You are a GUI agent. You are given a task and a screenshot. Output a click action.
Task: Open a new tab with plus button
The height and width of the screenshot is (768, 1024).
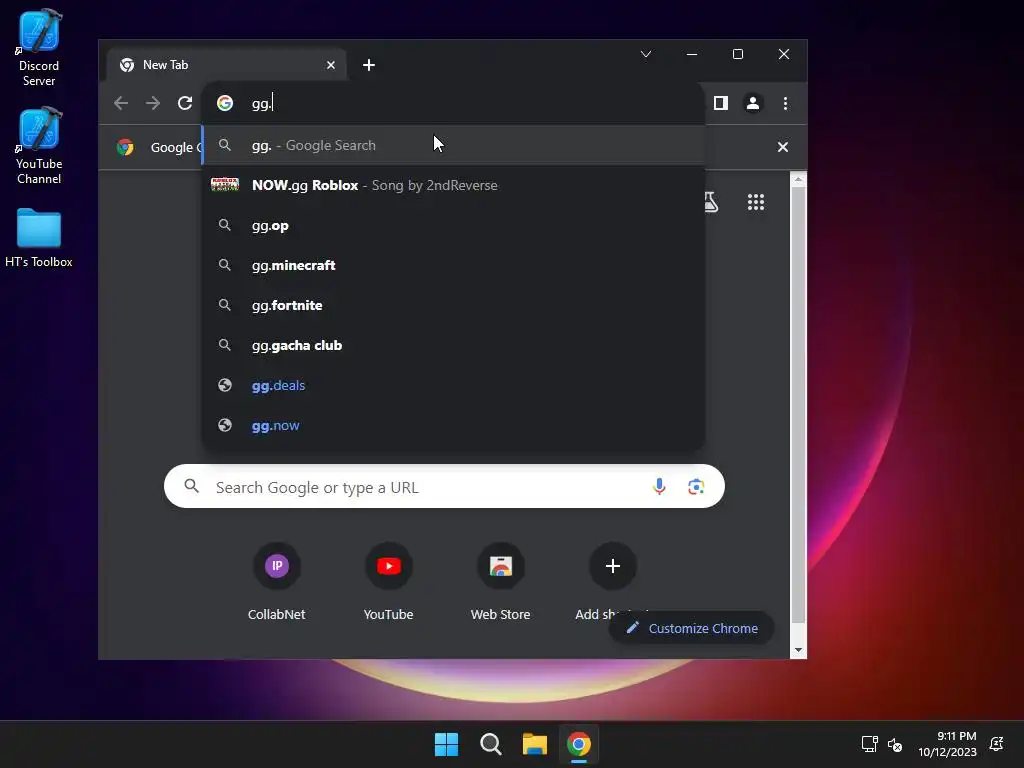pos(369,65)
